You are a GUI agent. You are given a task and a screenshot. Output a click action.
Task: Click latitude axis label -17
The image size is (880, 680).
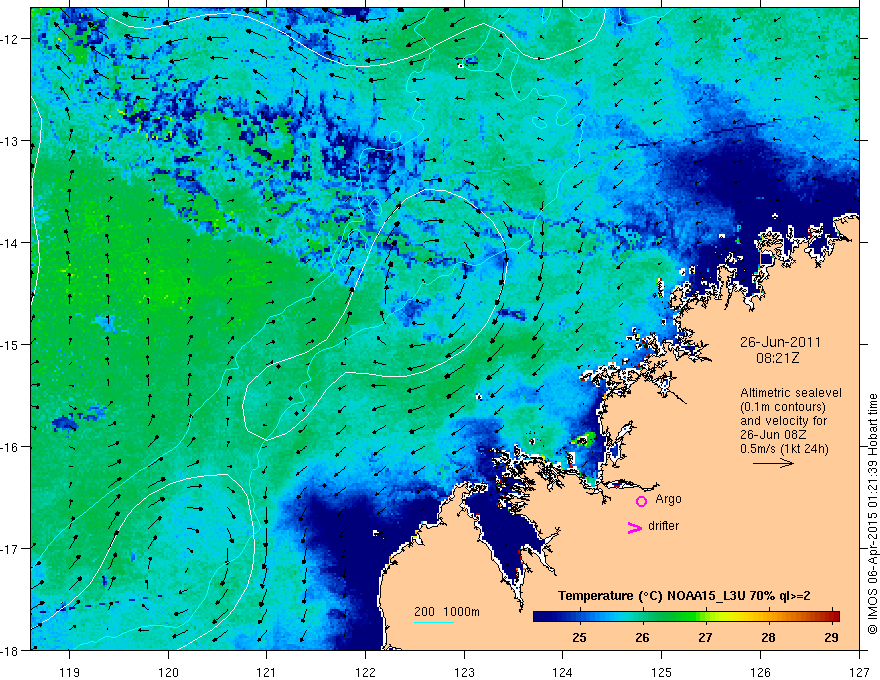[x=12, y=549]
